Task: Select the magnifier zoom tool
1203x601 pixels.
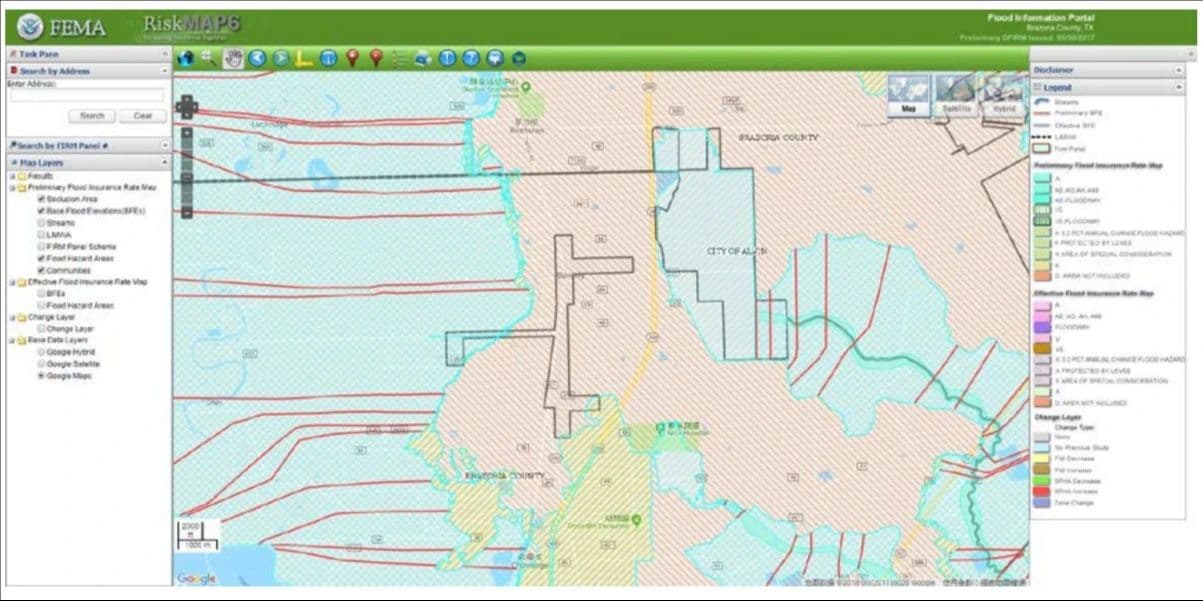Action: pos(209,58)
